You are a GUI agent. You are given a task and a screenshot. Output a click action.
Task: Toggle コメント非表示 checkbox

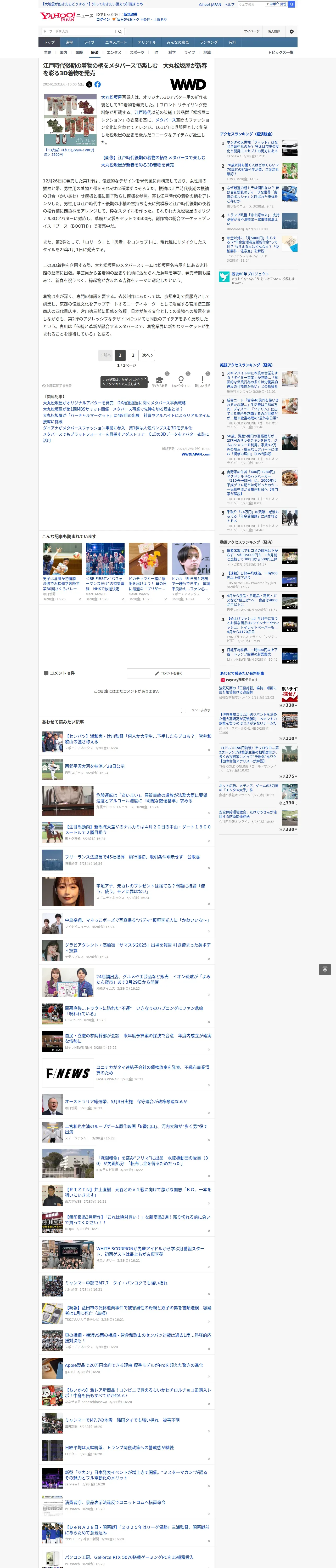point(183,710)
